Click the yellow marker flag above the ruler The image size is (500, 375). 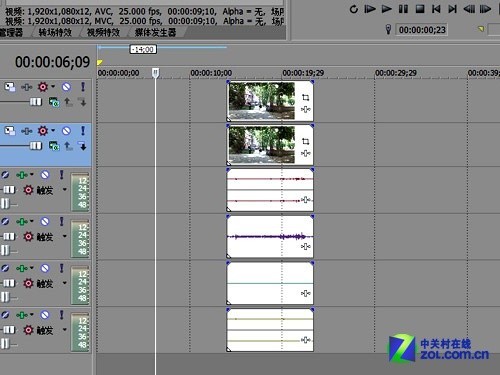coord(100,62)
